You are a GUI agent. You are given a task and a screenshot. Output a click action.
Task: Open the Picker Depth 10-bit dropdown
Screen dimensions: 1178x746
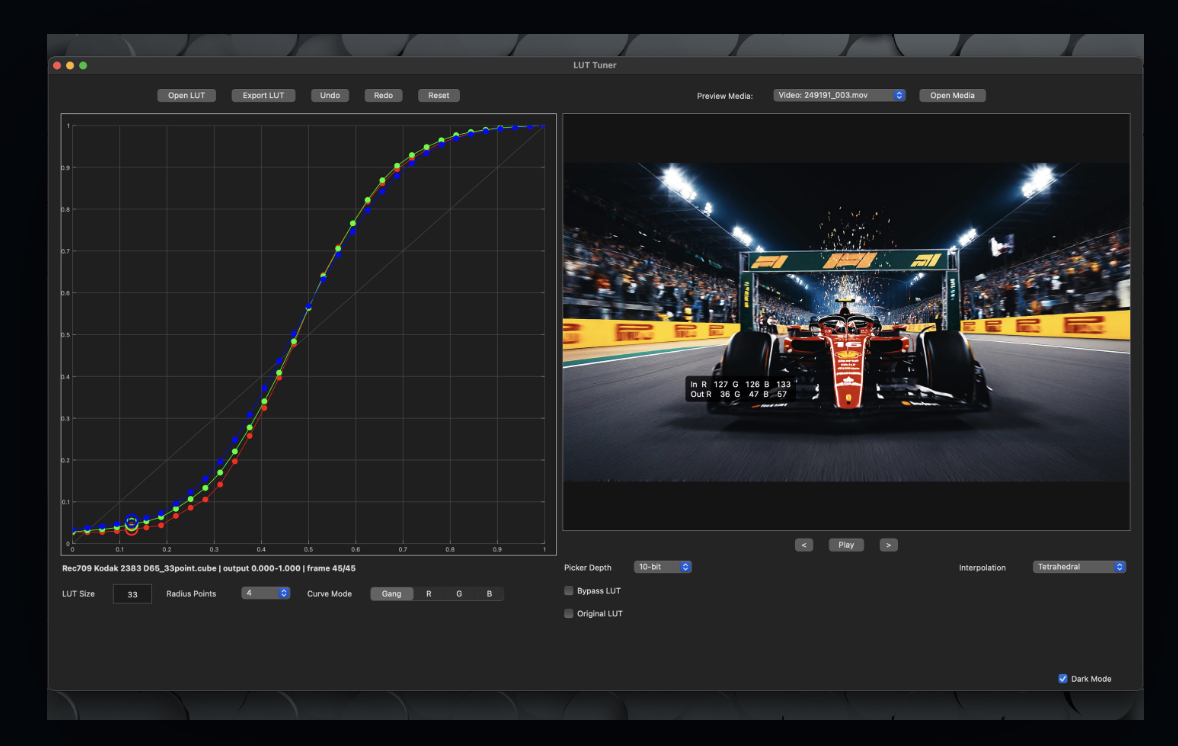pos(663,566)
